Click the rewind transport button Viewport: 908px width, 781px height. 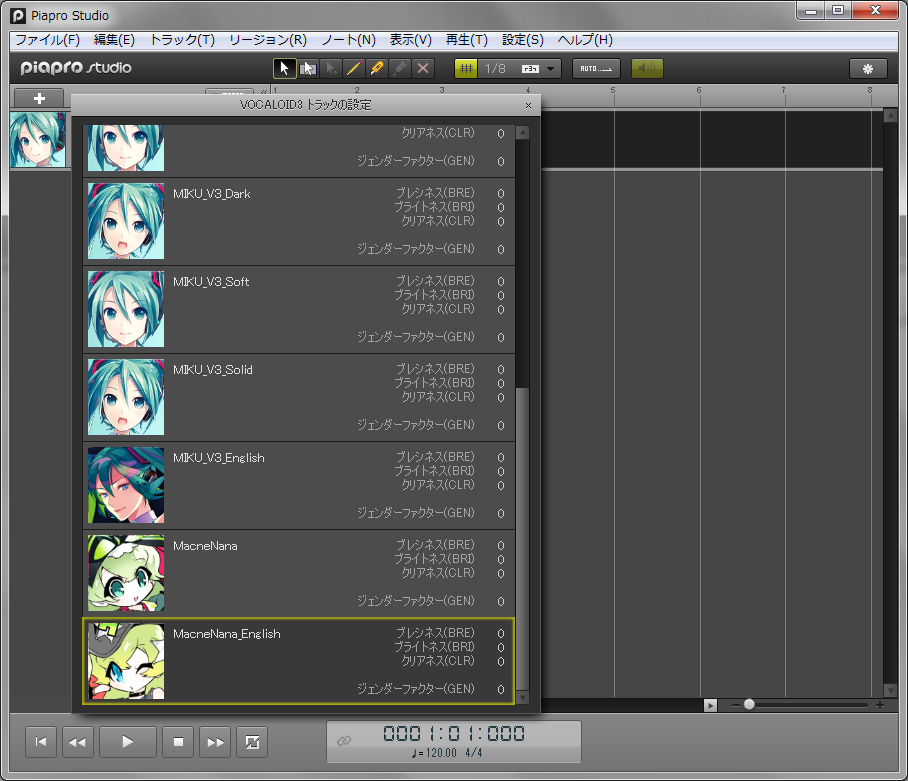pos(78,742)
